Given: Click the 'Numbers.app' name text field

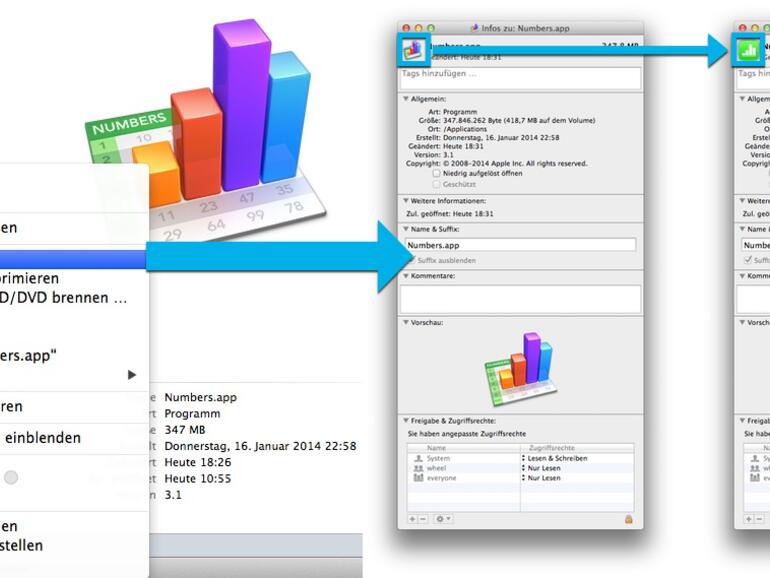Looking at the screenshot, I should (x=521, y=245).
